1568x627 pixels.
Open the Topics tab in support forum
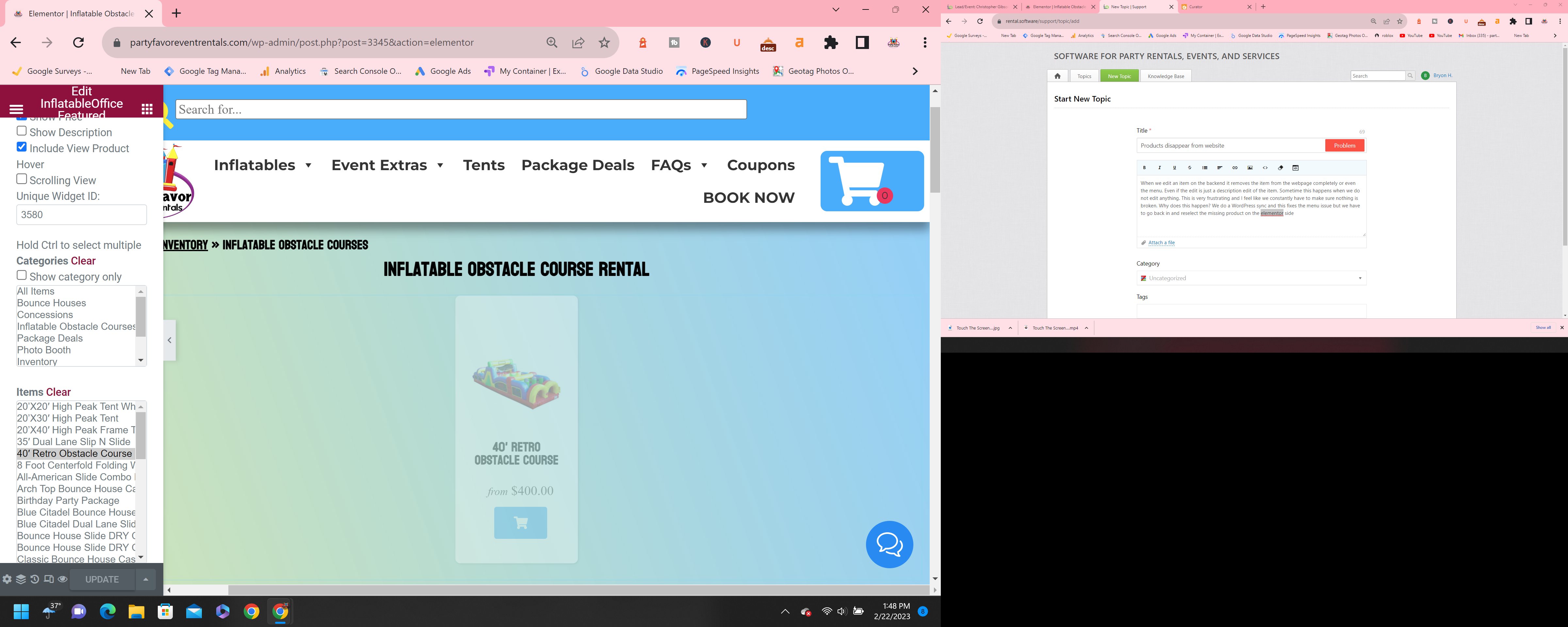[x=1084, y=76]
